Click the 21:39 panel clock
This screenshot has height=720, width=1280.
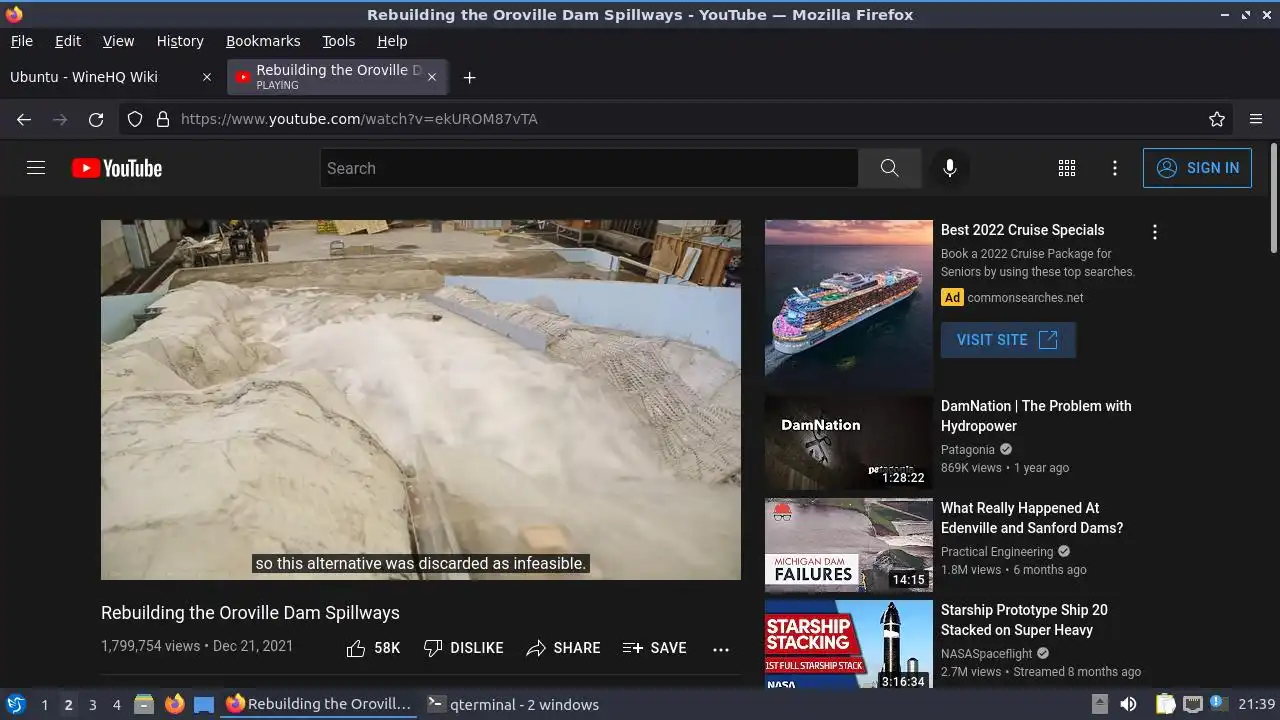point(1257,704)
